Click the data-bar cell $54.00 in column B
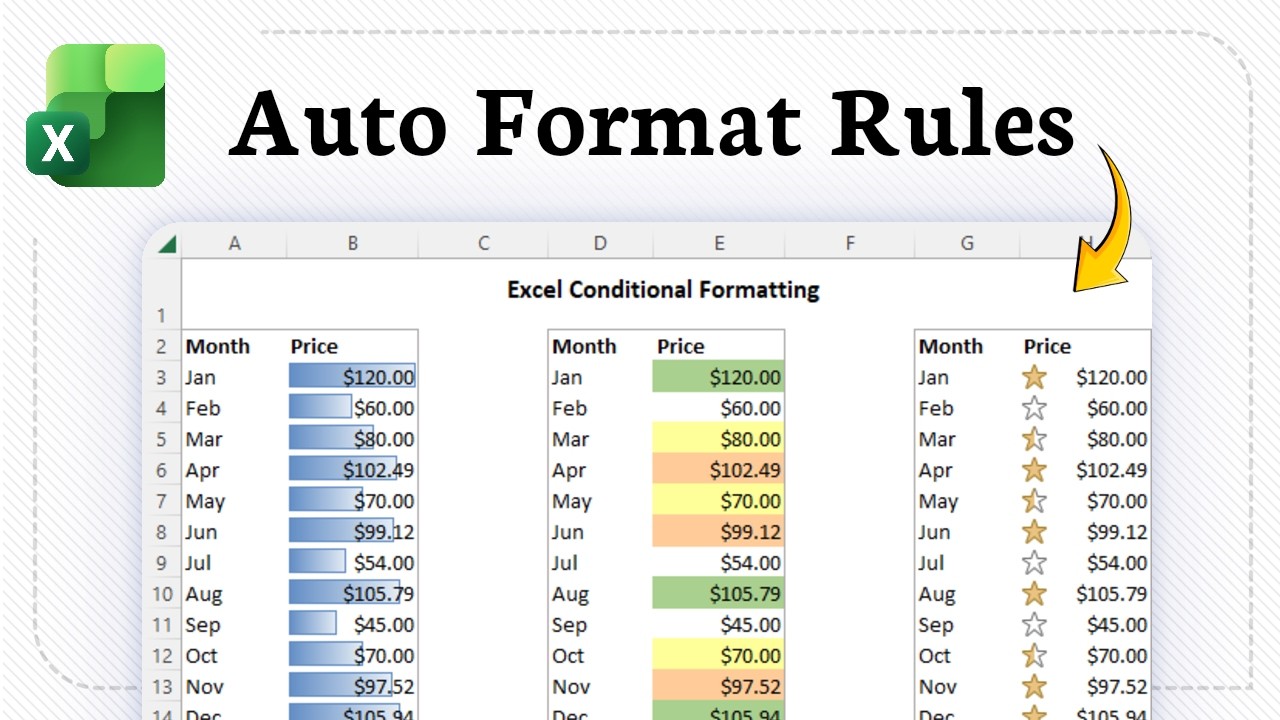 [x=352, y=563]
